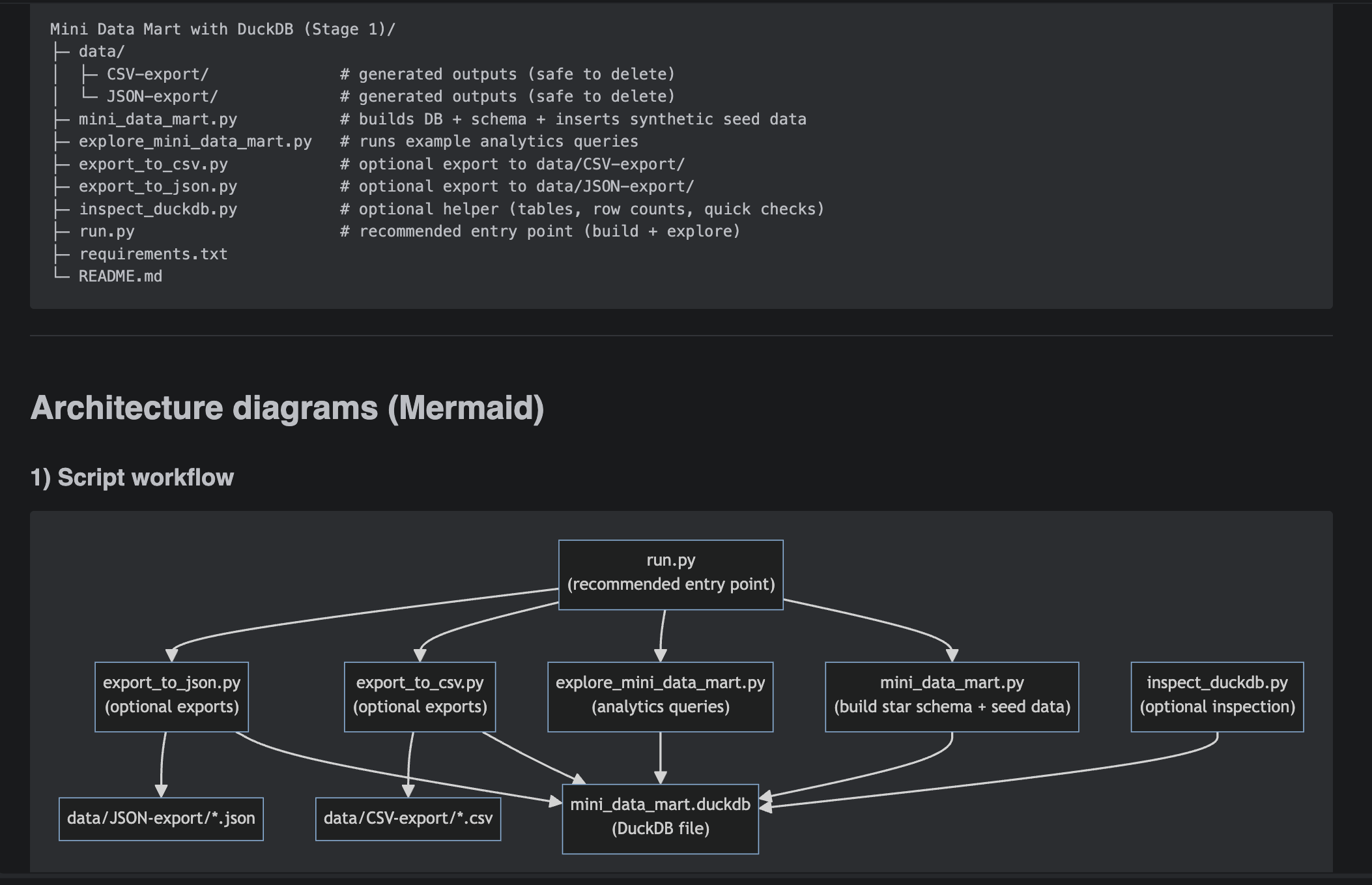Select the export_to_json.py diagram box
The image size is (1372, 885).
(172, 695)
